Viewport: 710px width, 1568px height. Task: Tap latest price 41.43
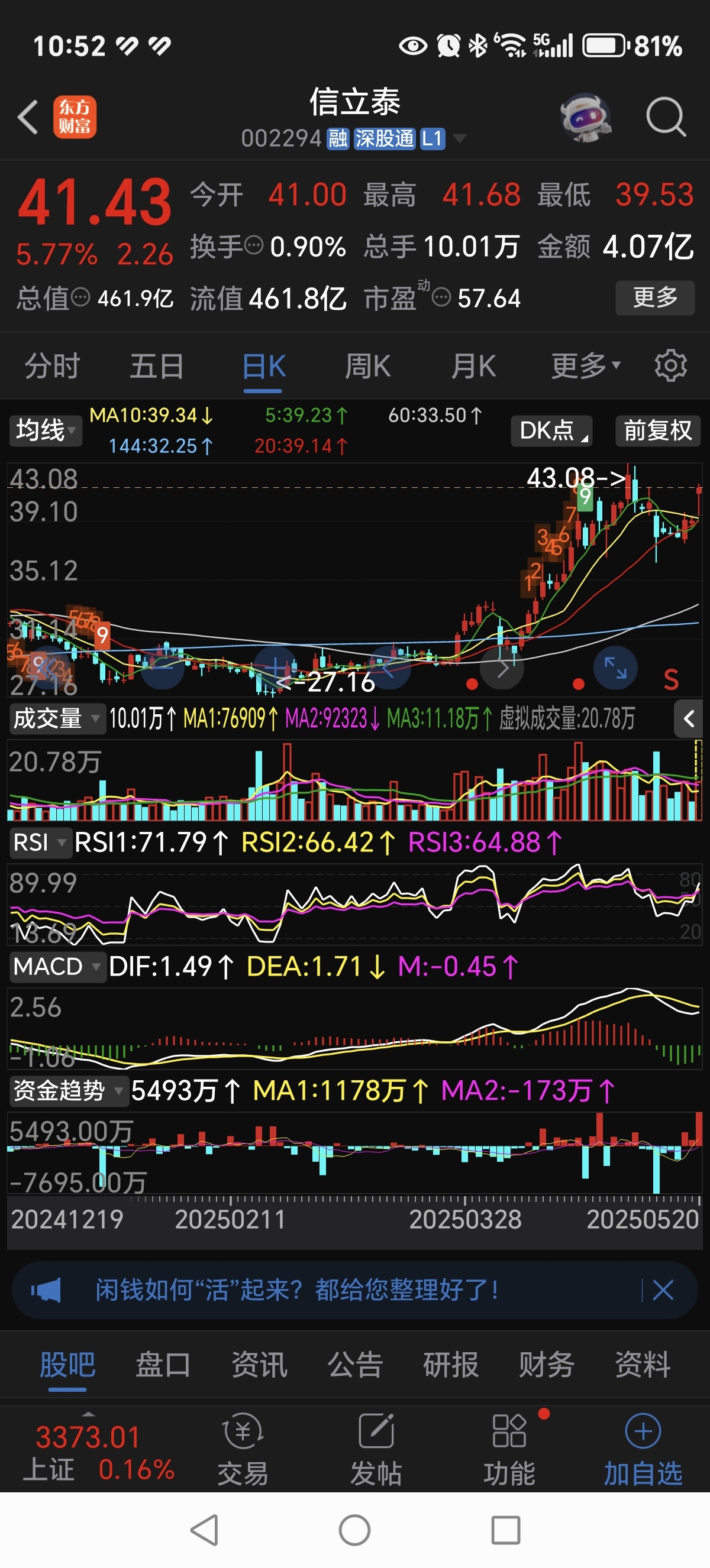pos(95,202)
